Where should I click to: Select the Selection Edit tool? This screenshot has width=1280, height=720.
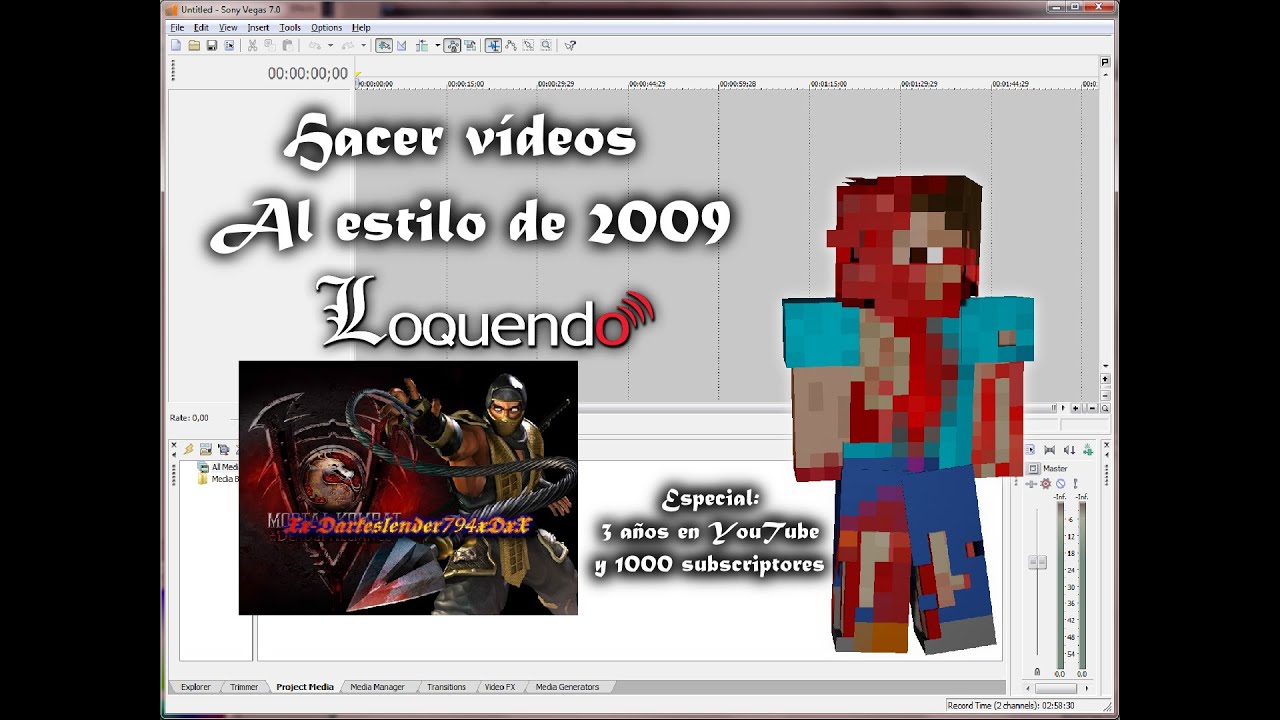click(529, 45)
